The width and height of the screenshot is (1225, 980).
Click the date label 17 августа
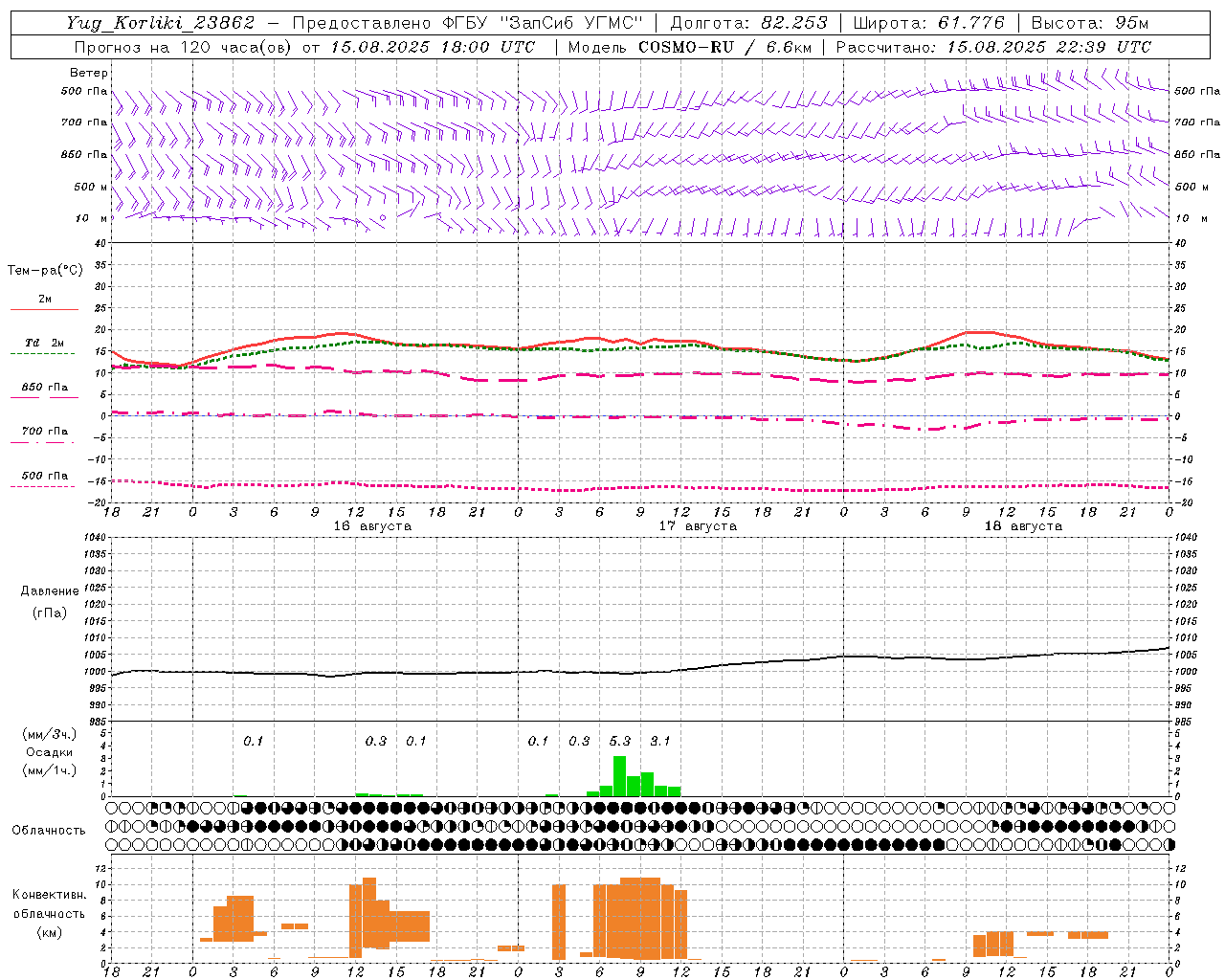point(698,526)
